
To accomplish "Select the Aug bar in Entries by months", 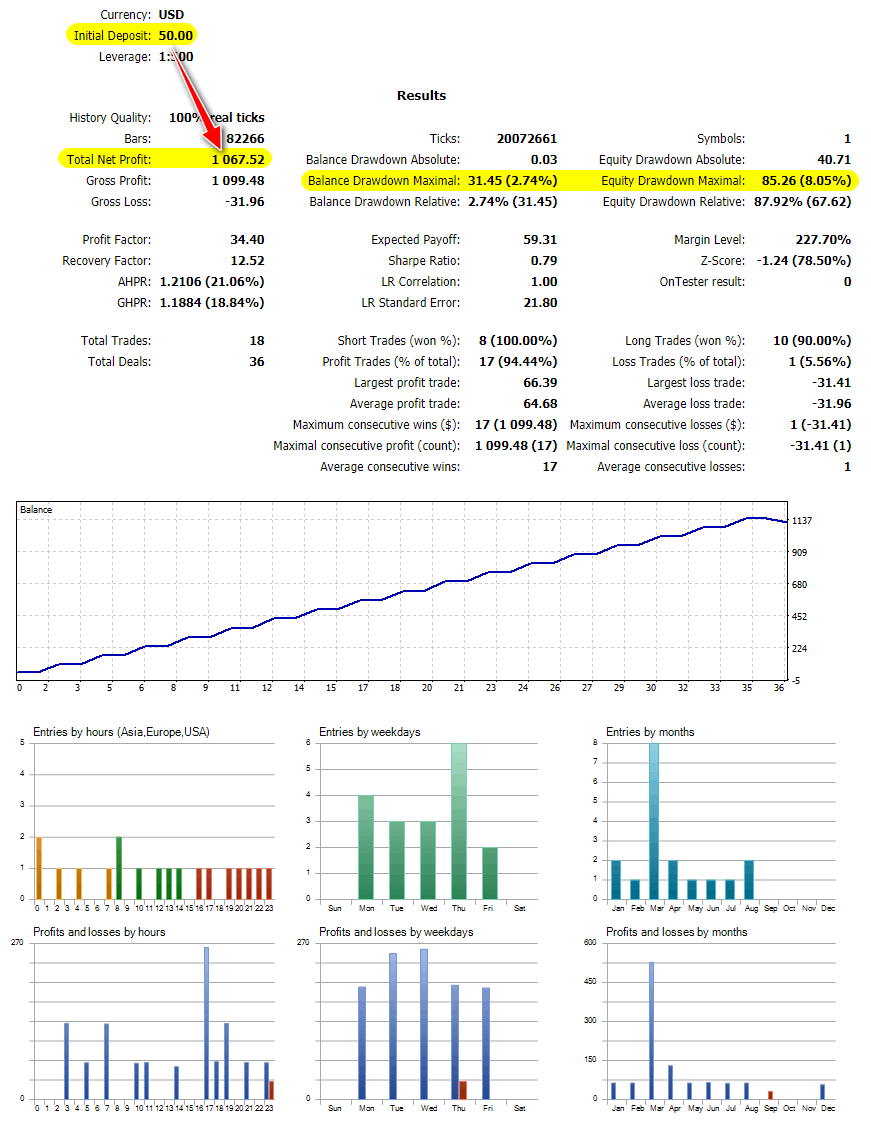I will (x=749, y=879).
